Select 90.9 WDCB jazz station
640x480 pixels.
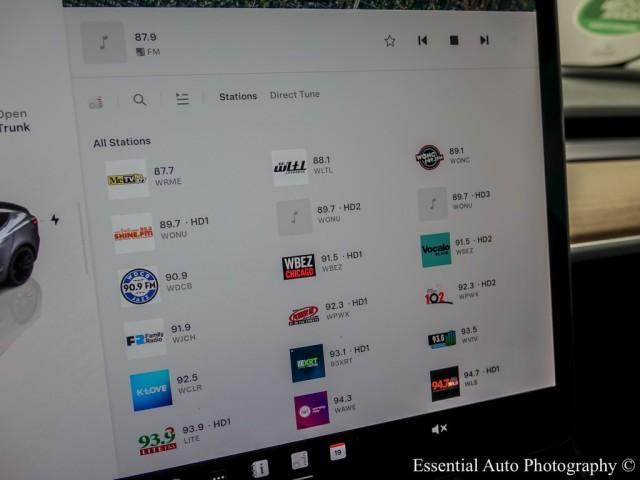click(x=139, y=286)
